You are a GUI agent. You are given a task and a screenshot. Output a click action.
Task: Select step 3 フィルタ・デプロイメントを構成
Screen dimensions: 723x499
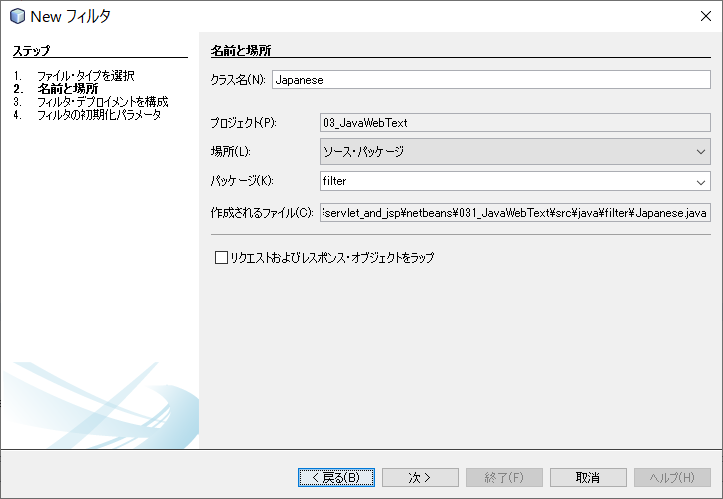click(x=102, y=101)
